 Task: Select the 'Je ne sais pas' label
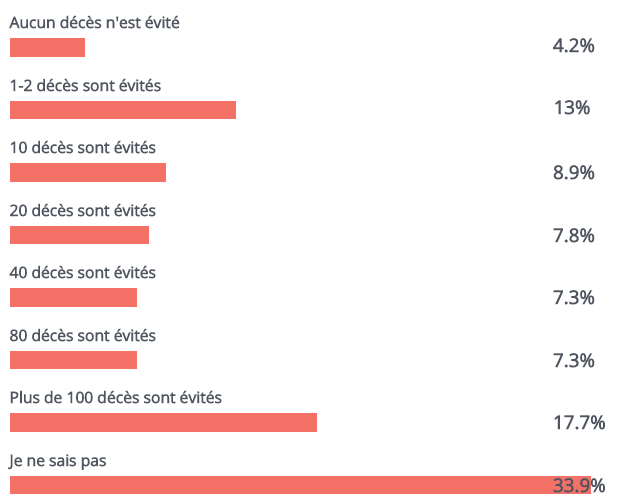point(58,461)
